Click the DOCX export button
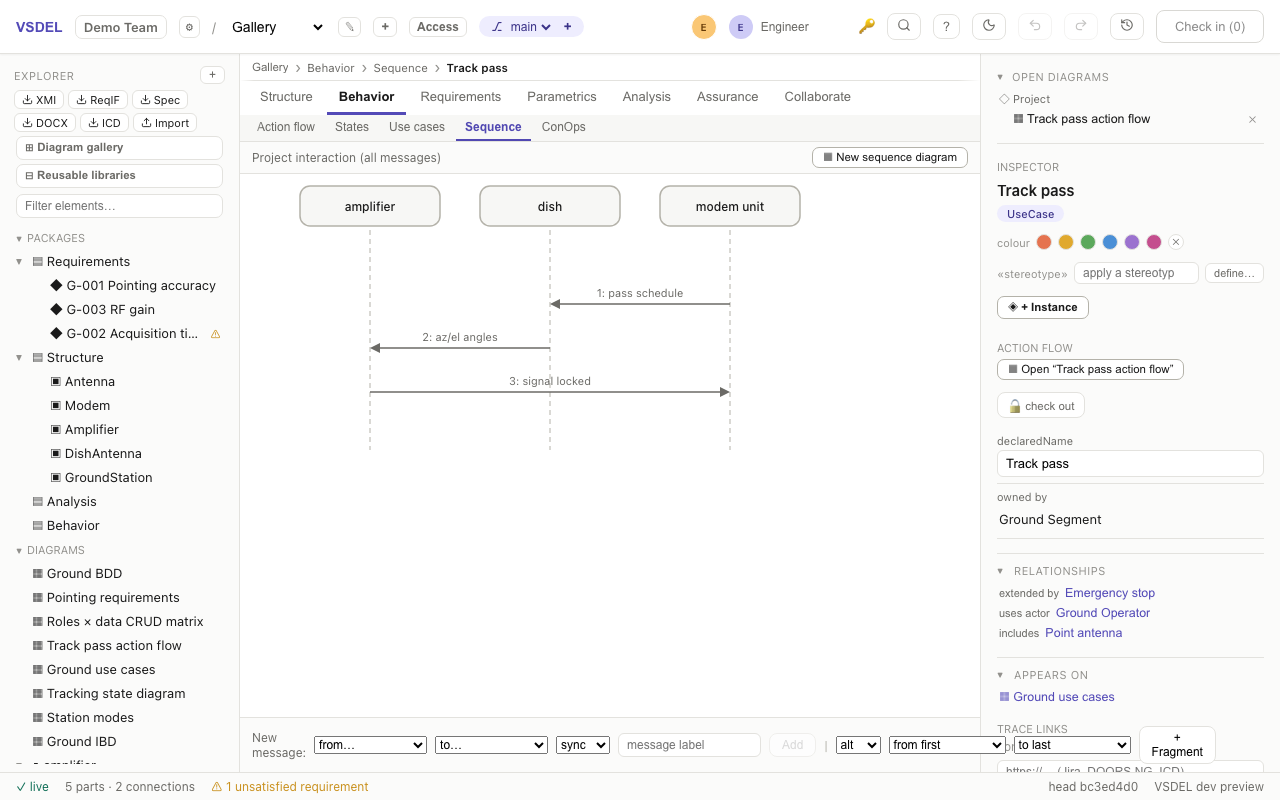This screenshot has height=800, width=1280. click(45, 123)
